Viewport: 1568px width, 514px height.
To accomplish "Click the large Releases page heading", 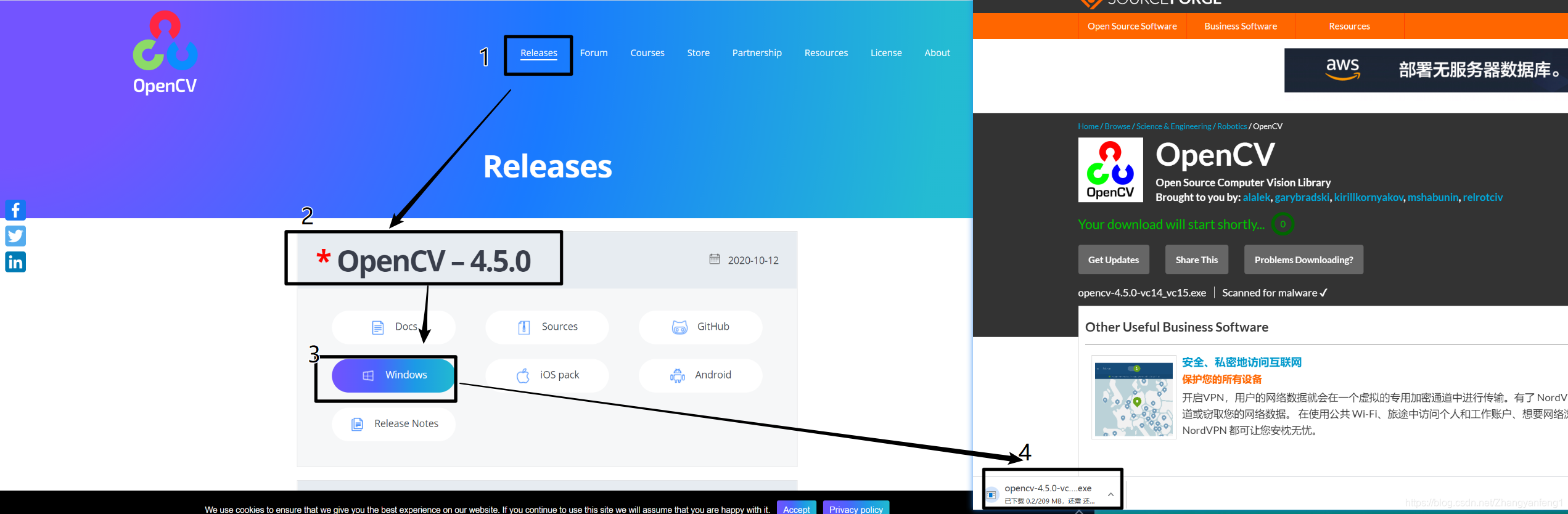I will 548,166.
